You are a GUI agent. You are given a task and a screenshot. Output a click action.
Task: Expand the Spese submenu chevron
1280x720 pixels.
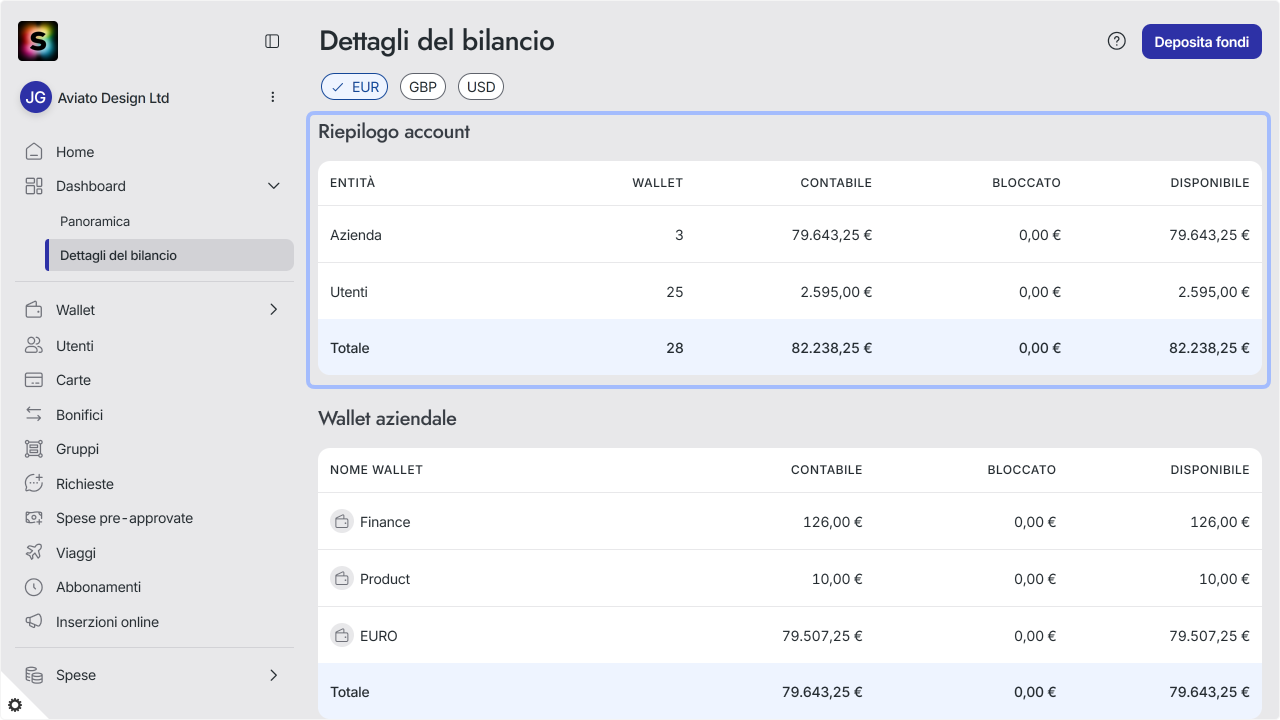pyautogui.click(x=273, y=675)
